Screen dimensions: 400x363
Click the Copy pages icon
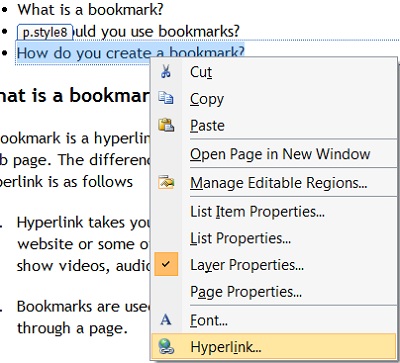[x=166, y=98]
